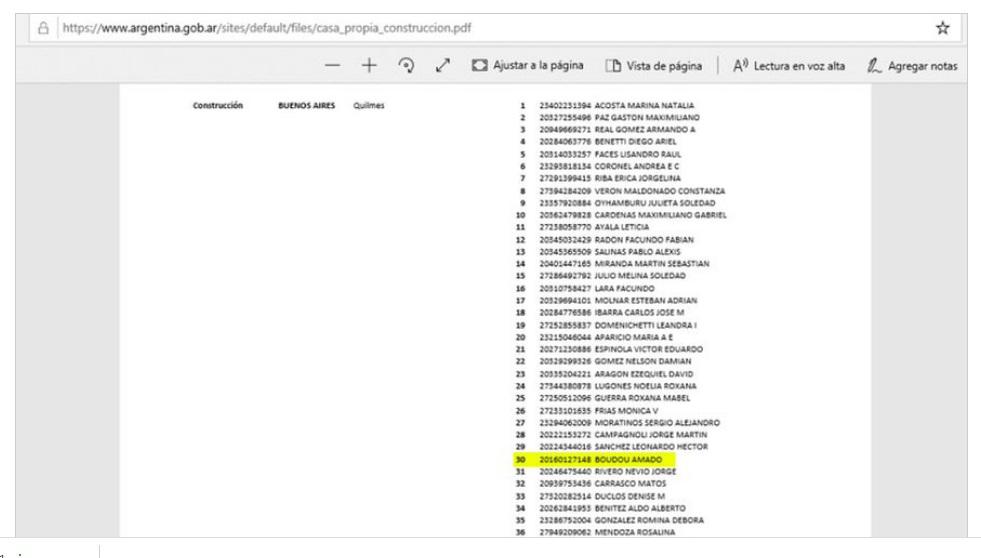Screen dimensions: 981x558
Task: Click name DOMENICHETTI LEANDRA I
Action: (646, 325)
